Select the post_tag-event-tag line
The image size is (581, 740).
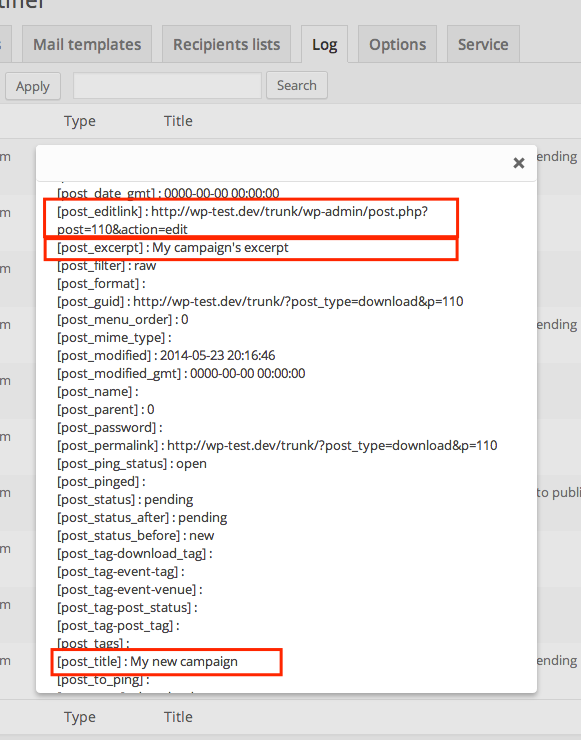[x=121, y=572]
